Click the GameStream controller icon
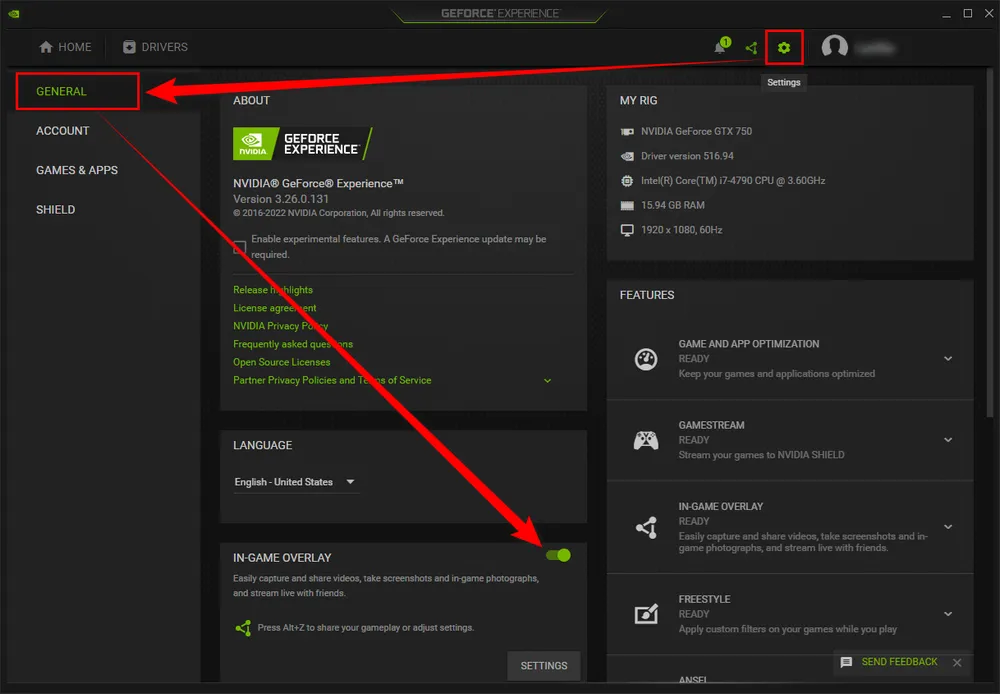Viewport: 1000px width, 694px height. click(646, 440)
